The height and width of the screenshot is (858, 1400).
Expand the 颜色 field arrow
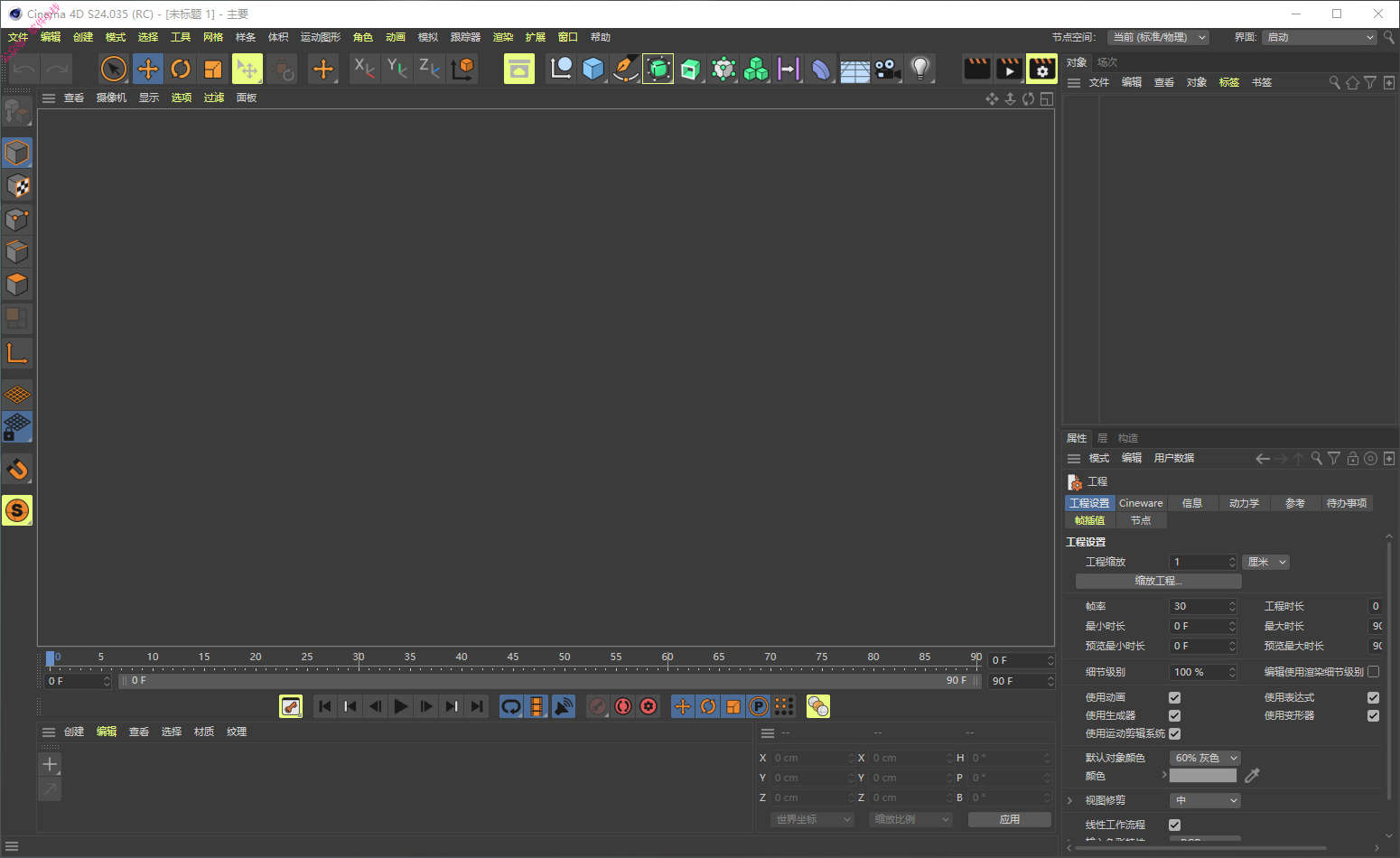[x=1163, y=775]
